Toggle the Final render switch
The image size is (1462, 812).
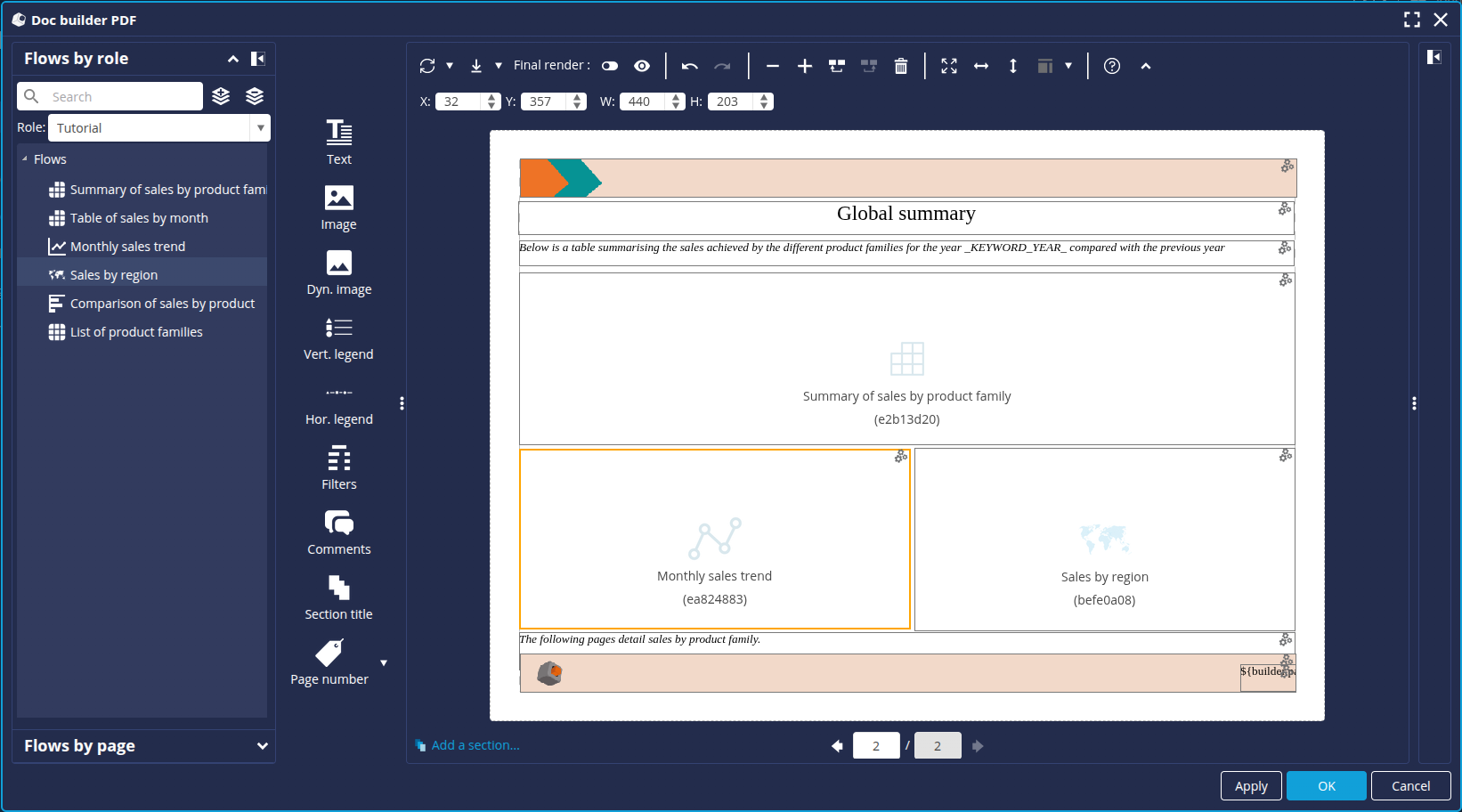[610, 66]
